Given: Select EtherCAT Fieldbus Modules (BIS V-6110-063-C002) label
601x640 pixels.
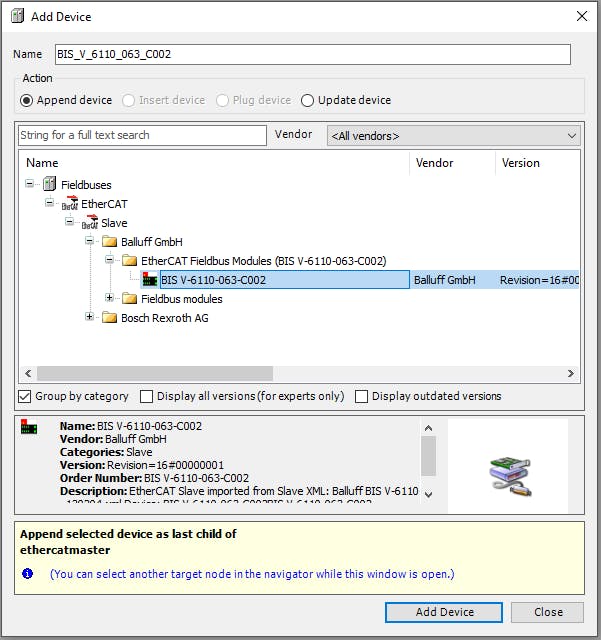Looking at the screenshot, I should pos(264,261).
